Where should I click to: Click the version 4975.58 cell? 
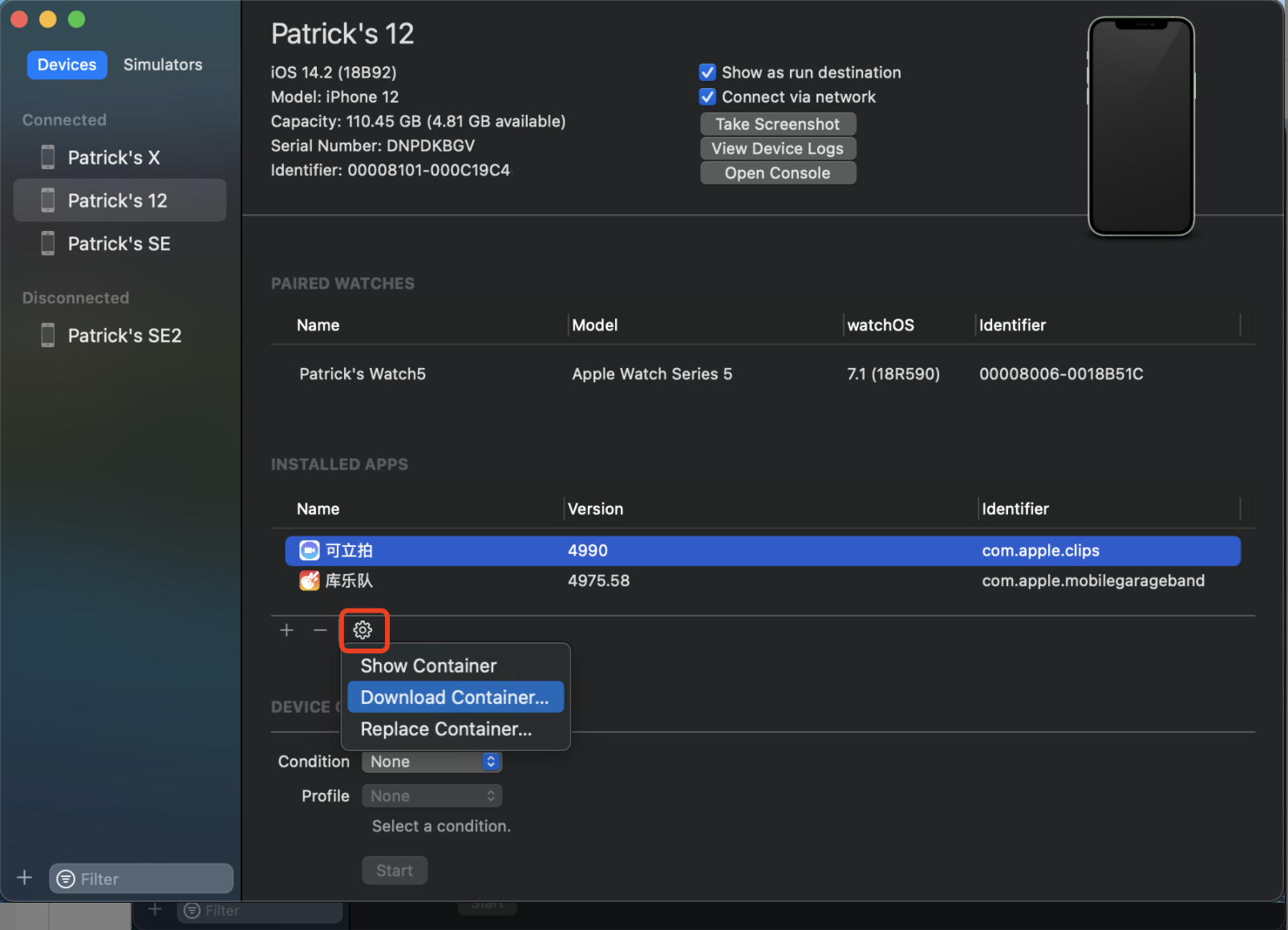(x=599, y=580)
